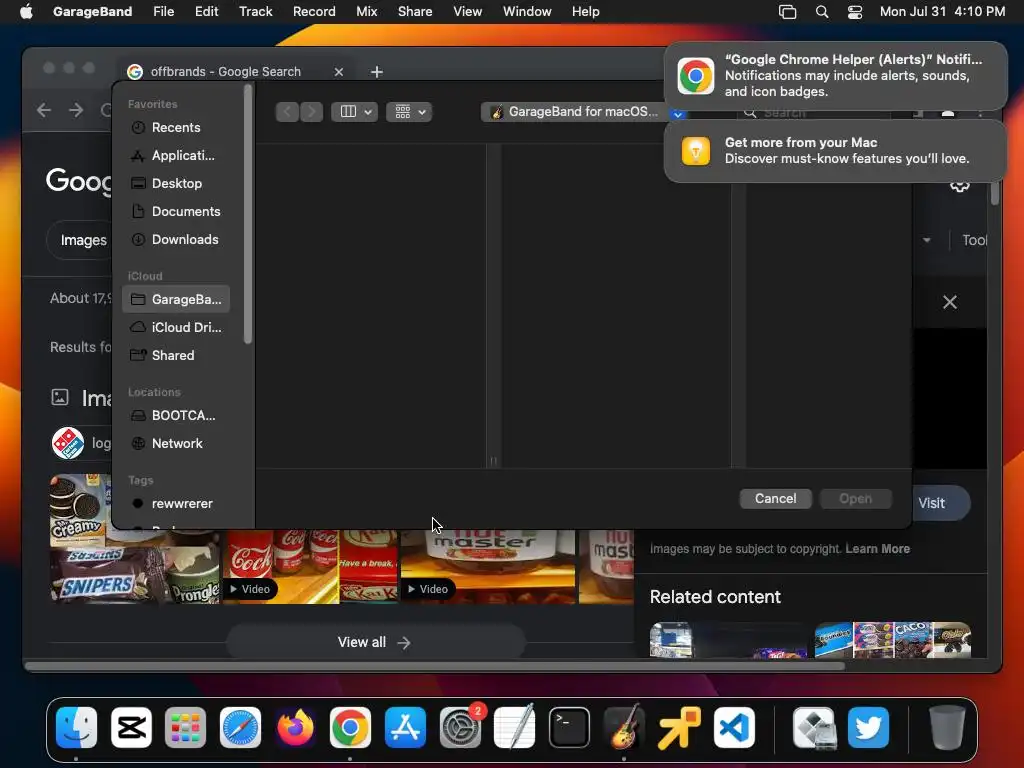This screenshot has width=1024, height=768.
Task: Open the GarageBand menu in menu bar
Action: point(92,11)
